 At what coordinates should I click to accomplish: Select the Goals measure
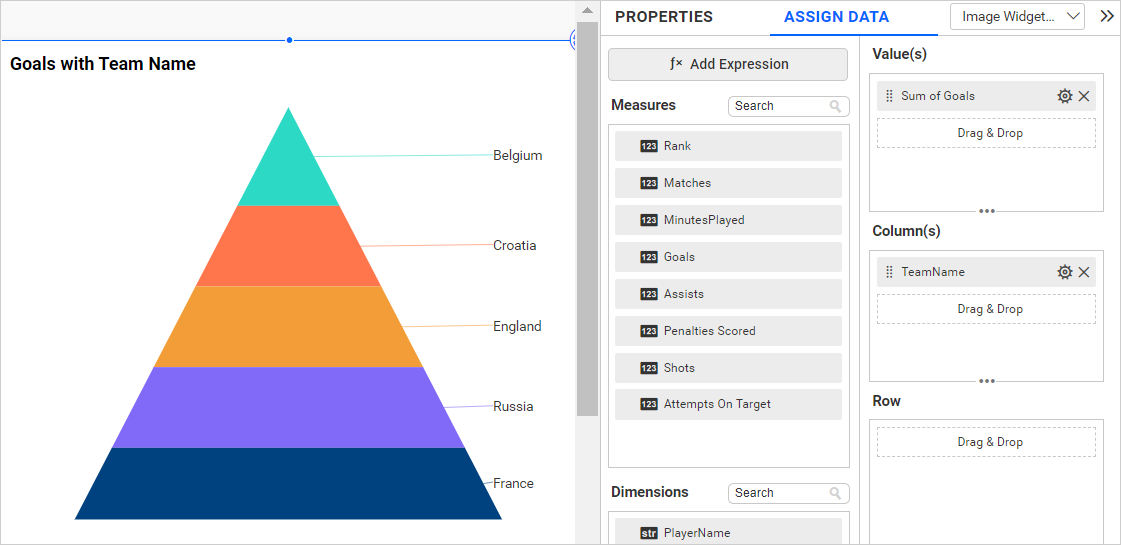tap(728, 257)
